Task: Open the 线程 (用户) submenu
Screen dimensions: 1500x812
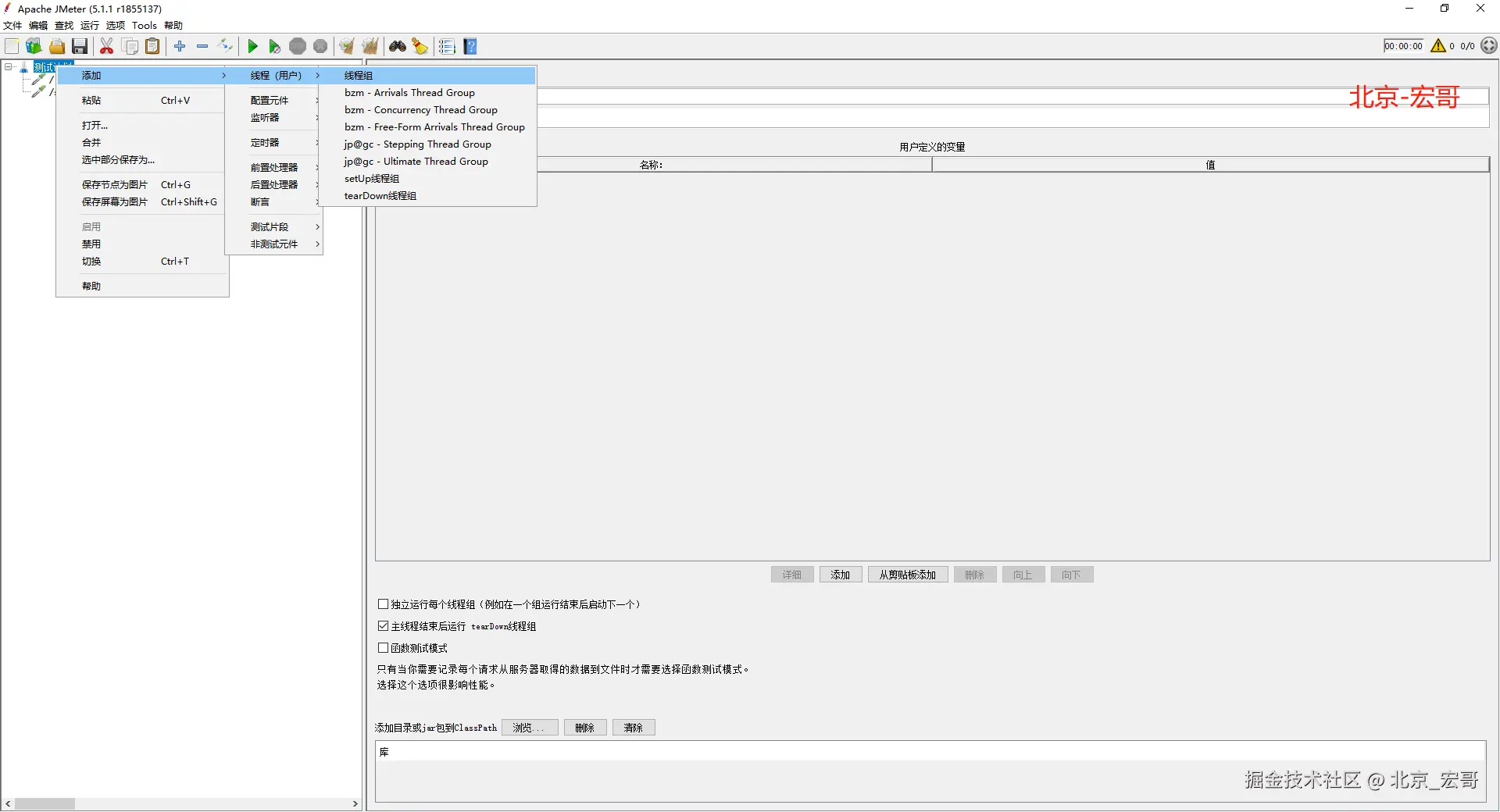Action: [x=274, y=76]
